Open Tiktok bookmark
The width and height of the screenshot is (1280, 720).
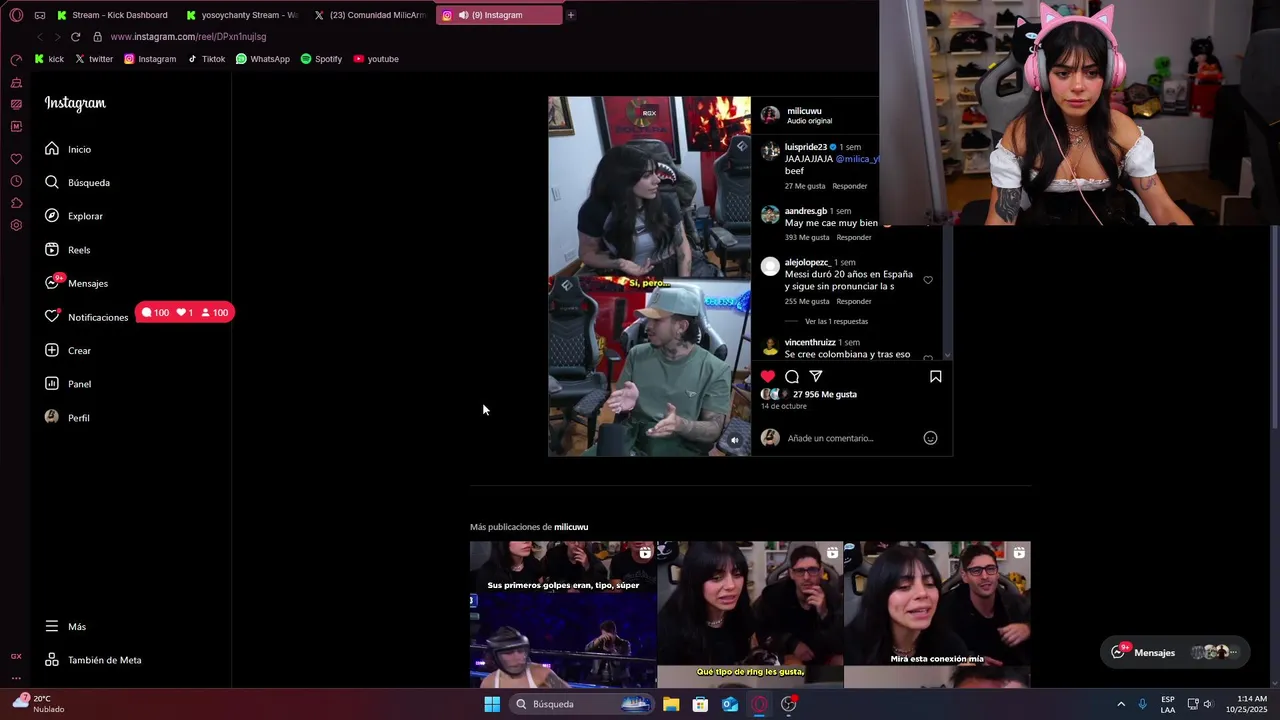(207, 59)
